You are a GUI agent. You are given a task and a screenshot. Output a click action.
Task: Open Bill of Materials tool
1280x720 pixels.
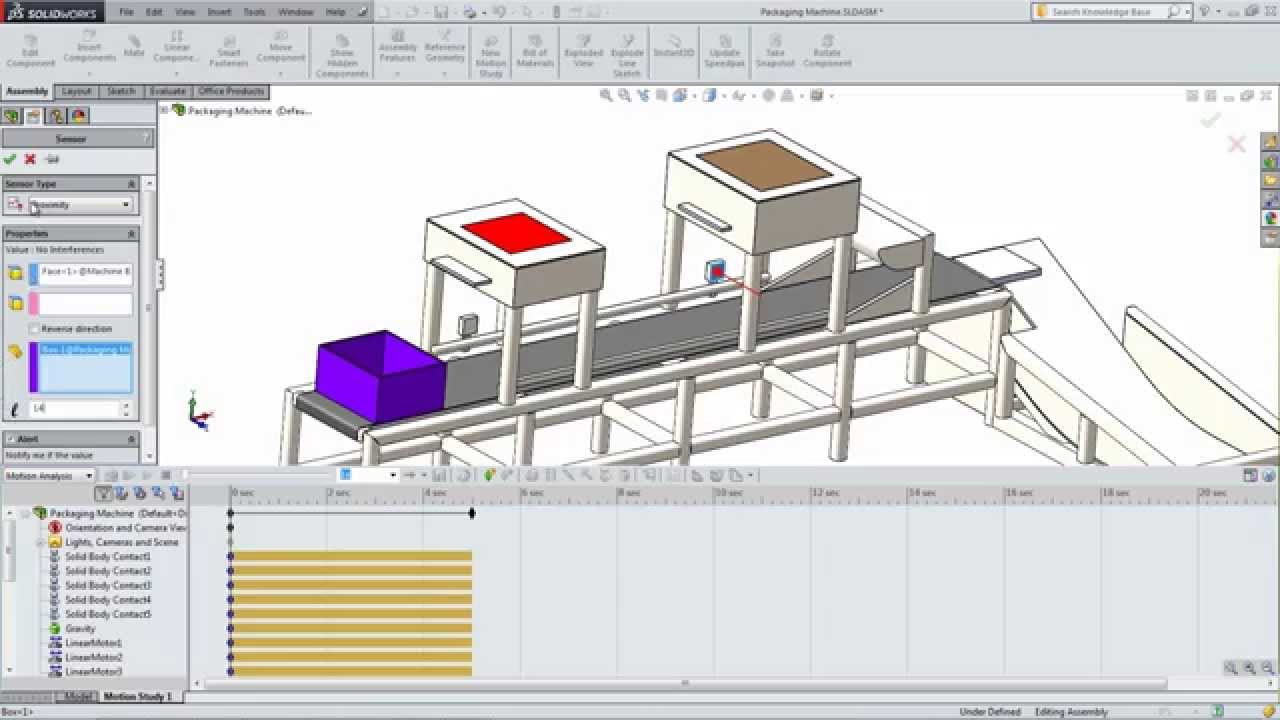(x=535, y=50)
